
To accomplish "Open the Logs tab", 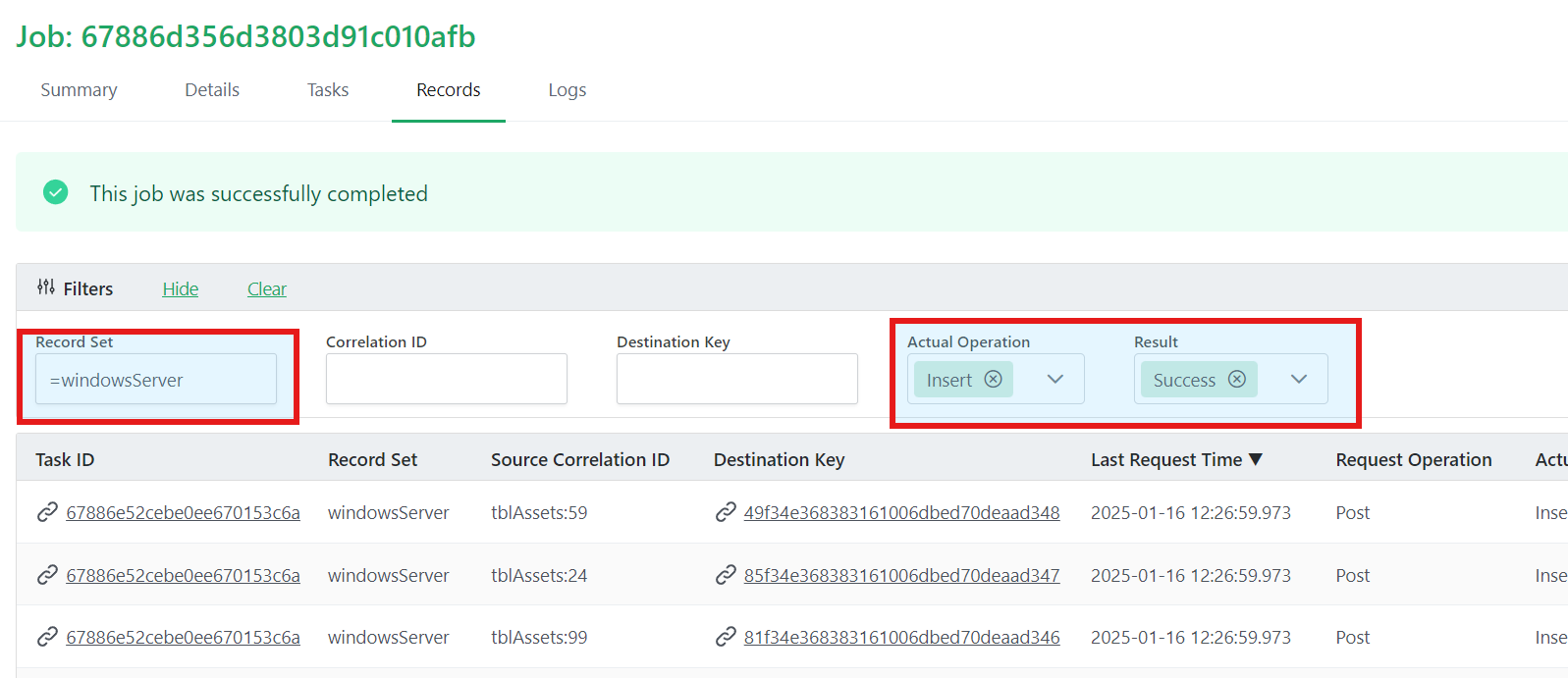I will (568, 90).
